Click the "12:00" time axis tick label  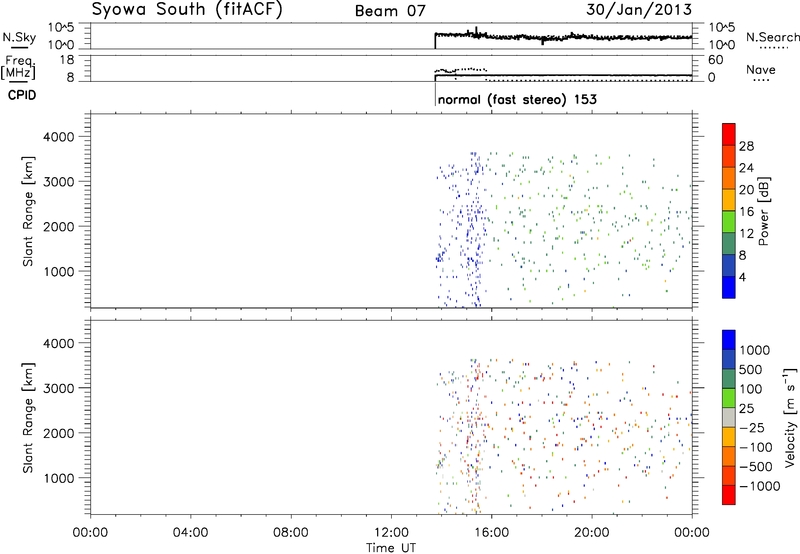[391, 533]
